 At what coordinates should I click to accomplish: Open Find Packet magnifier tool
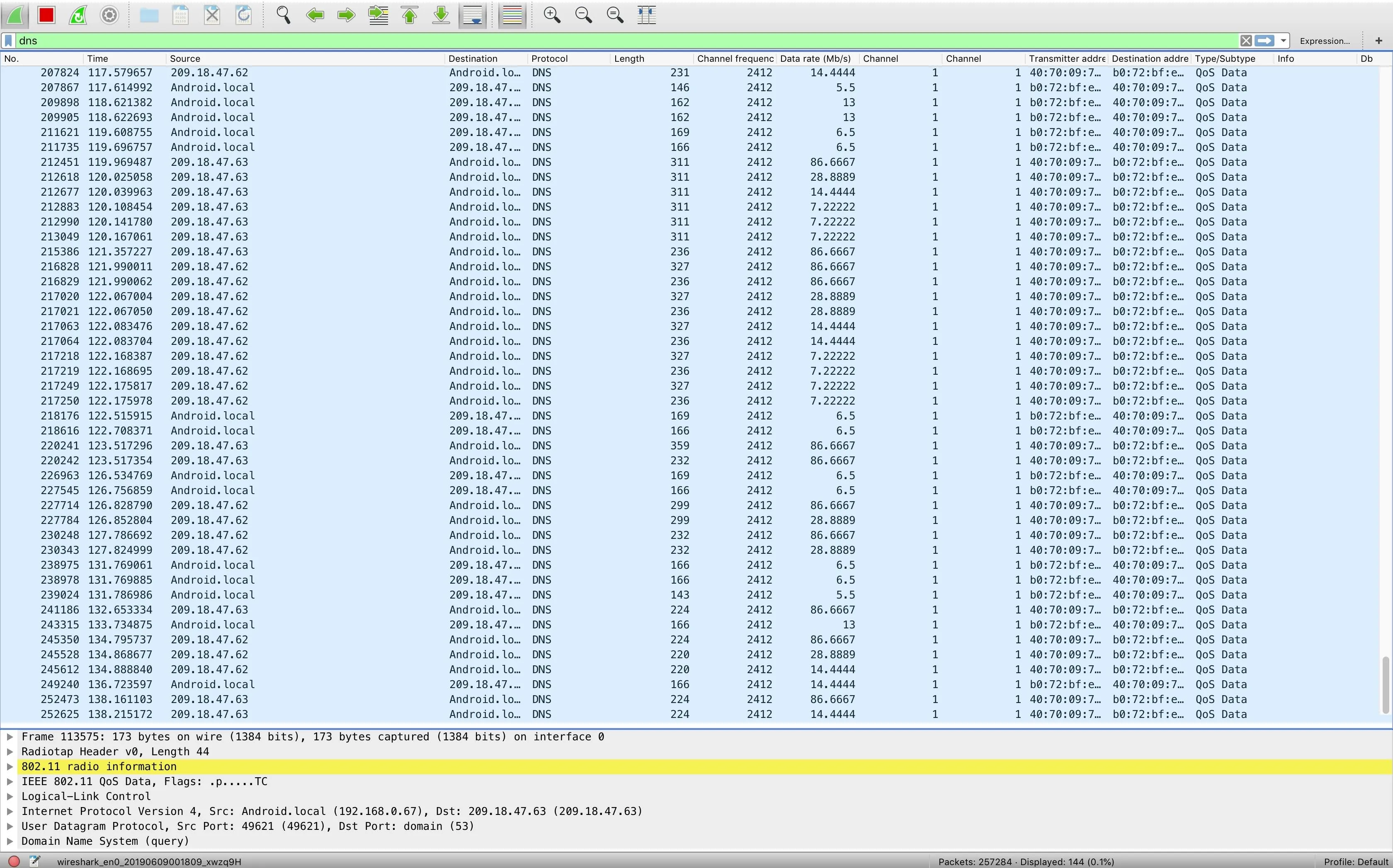point(283,15)
